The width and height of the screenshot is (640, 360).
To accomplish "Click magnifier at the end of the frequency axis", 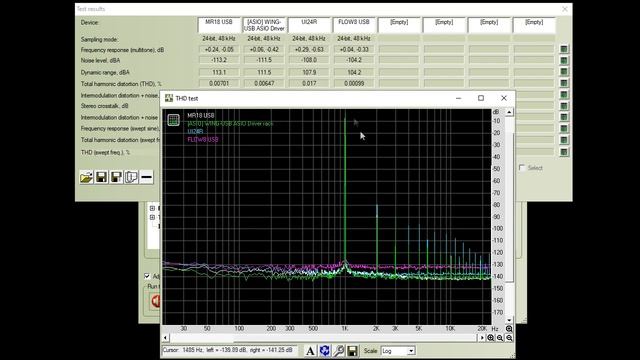I will click(509, 329).
